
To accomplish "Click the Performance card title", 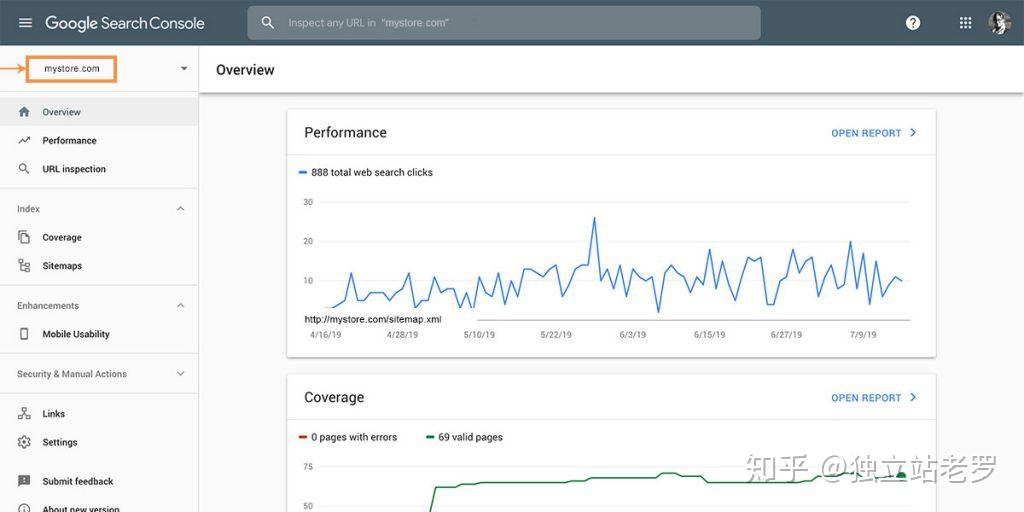I will point(345,133).
